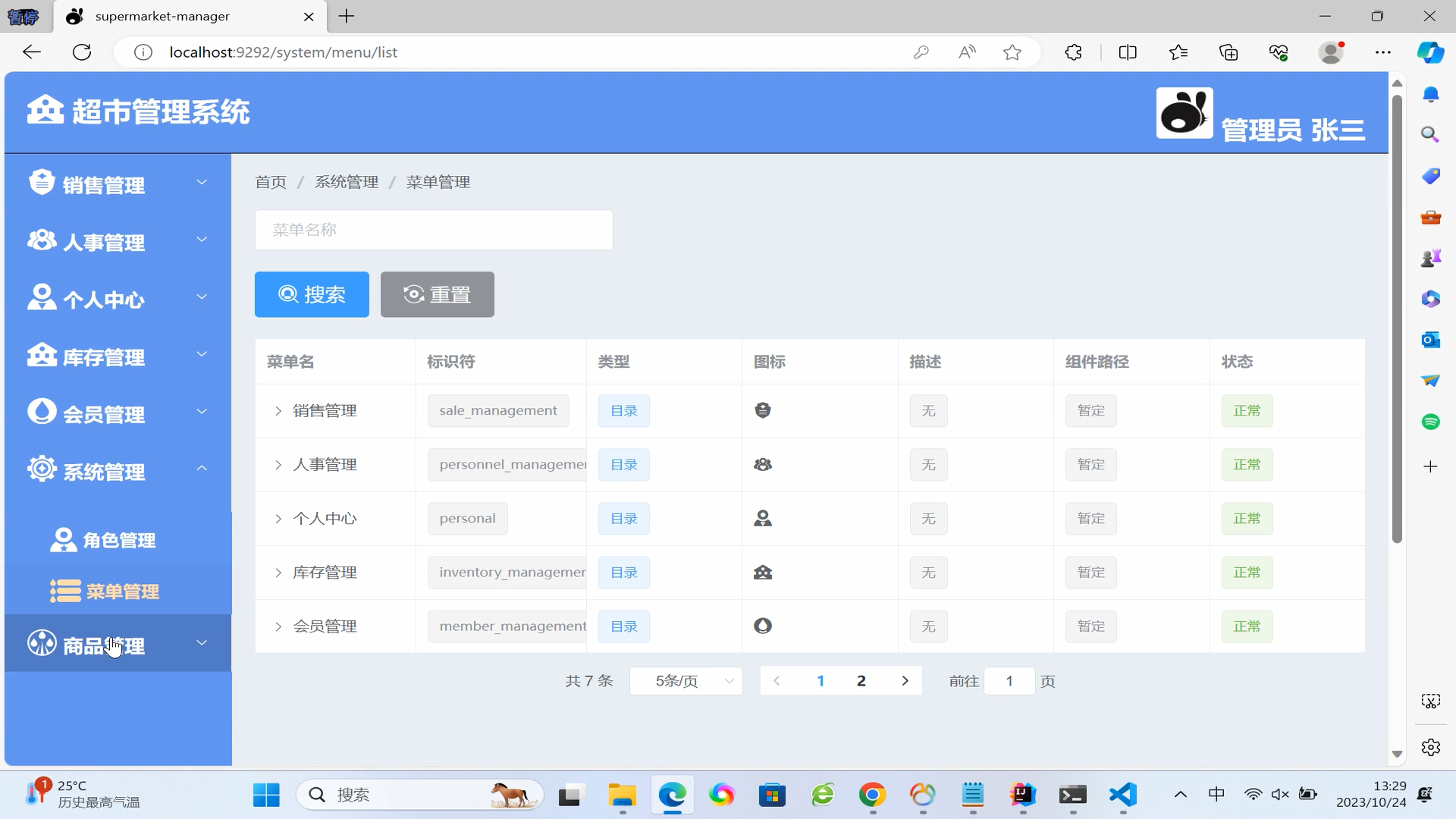Expand the 销售管理 table row
The height and width of the screenshot is (819, 1456).
[278, 411]
